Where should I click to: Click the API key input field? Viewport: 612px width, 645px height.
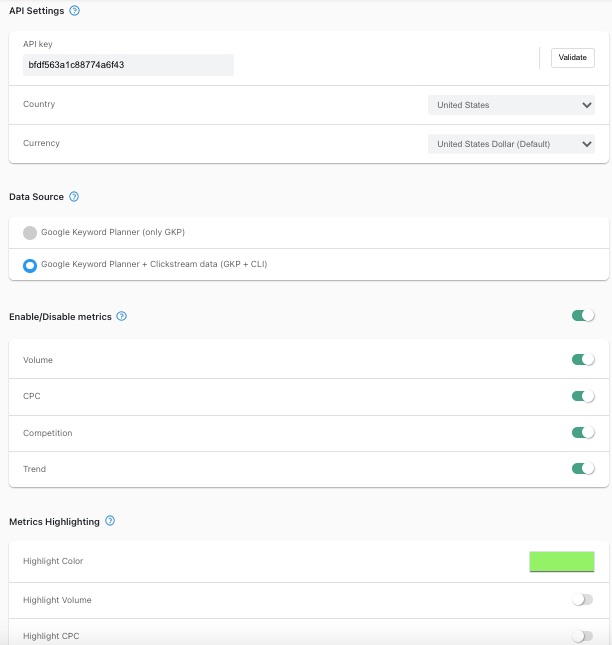128,65
